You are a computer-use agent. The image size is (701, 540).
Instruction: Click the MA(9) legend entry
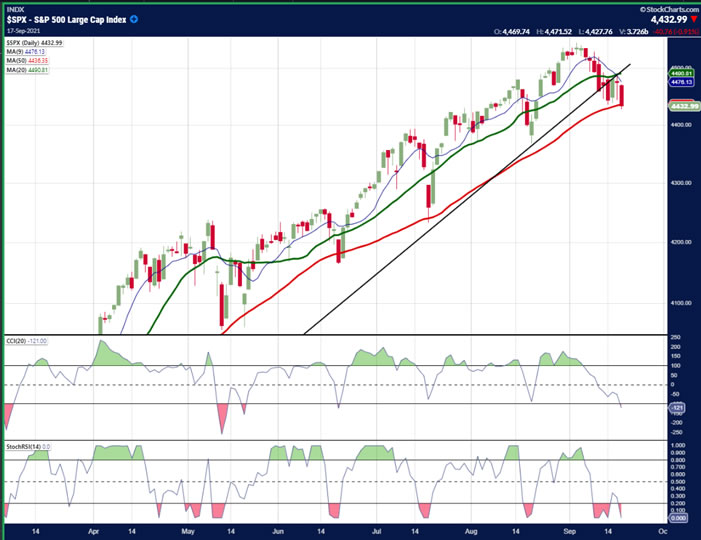point(25,52)
